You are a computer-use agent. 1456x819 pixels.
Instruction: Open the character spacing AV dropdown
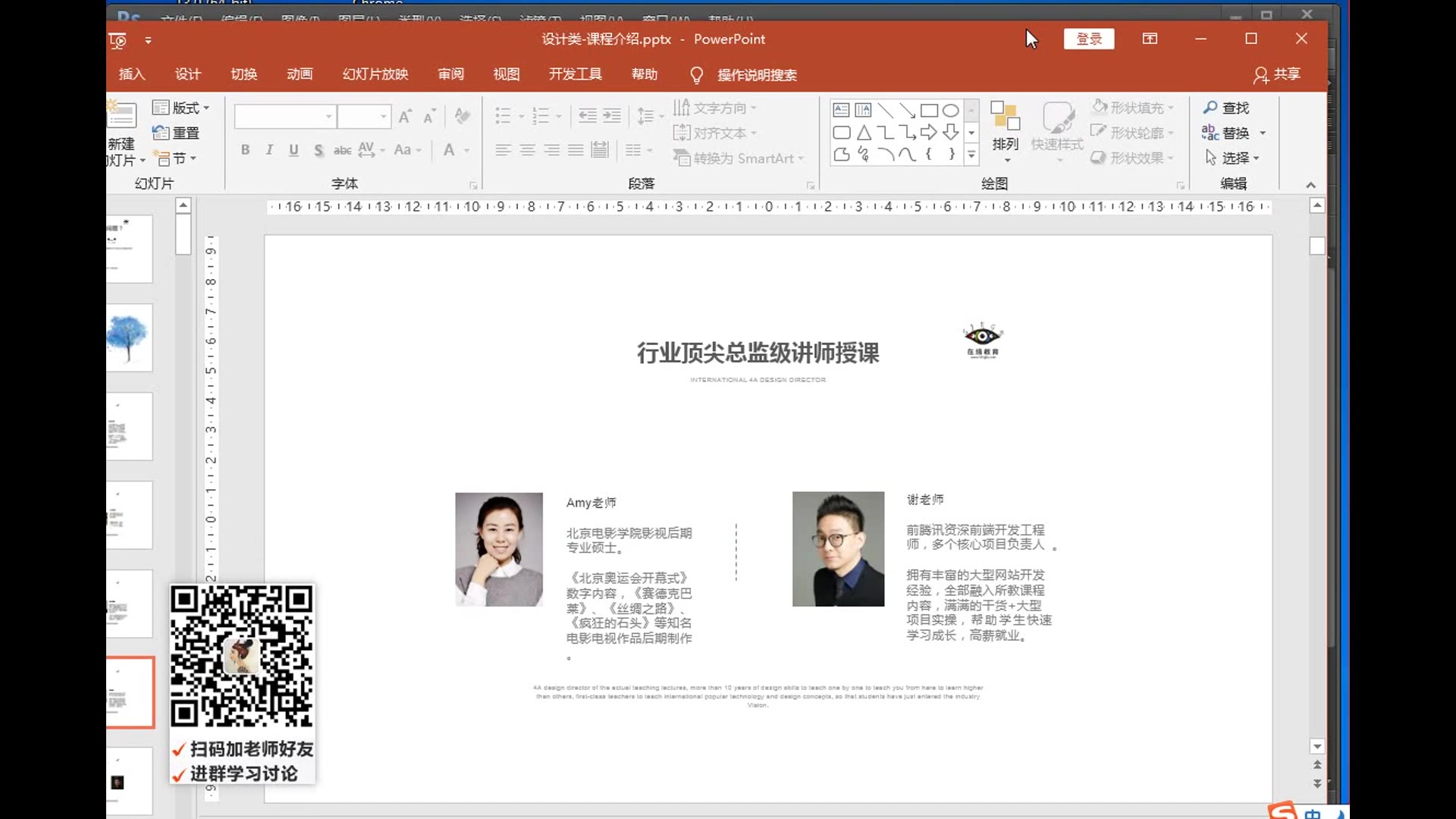[x=372, y=150]
